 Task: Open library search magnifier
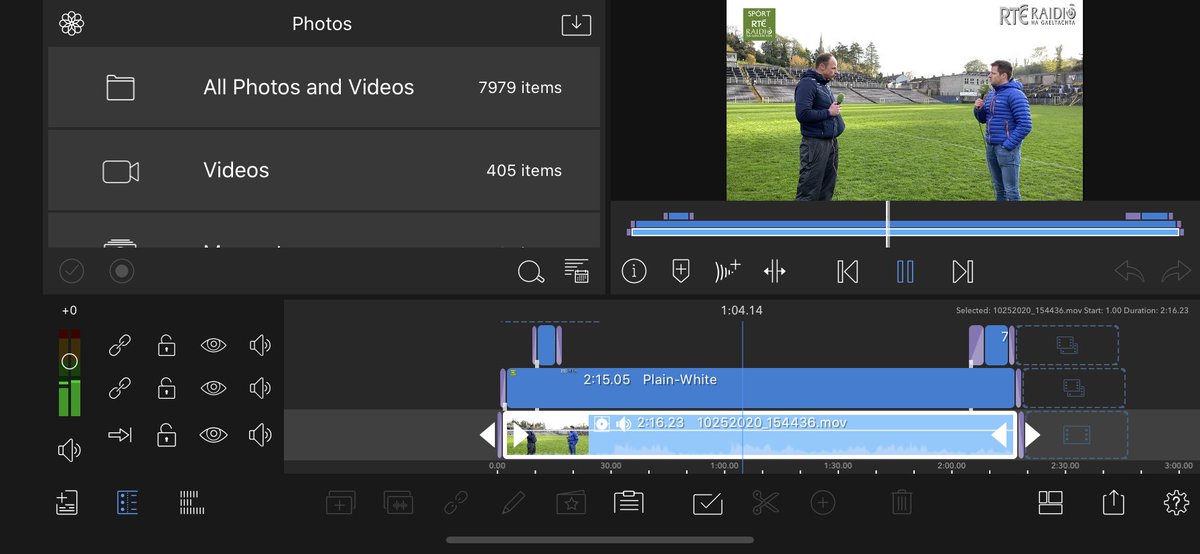point(531,271)
